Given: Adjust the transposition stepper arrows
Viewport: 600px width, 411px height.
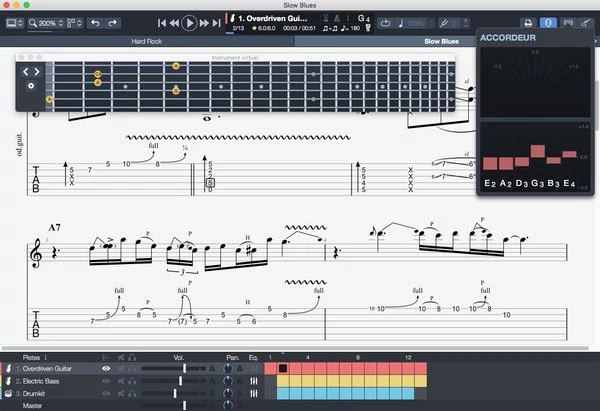Looking at the screenshot, I should coord(466,23).
